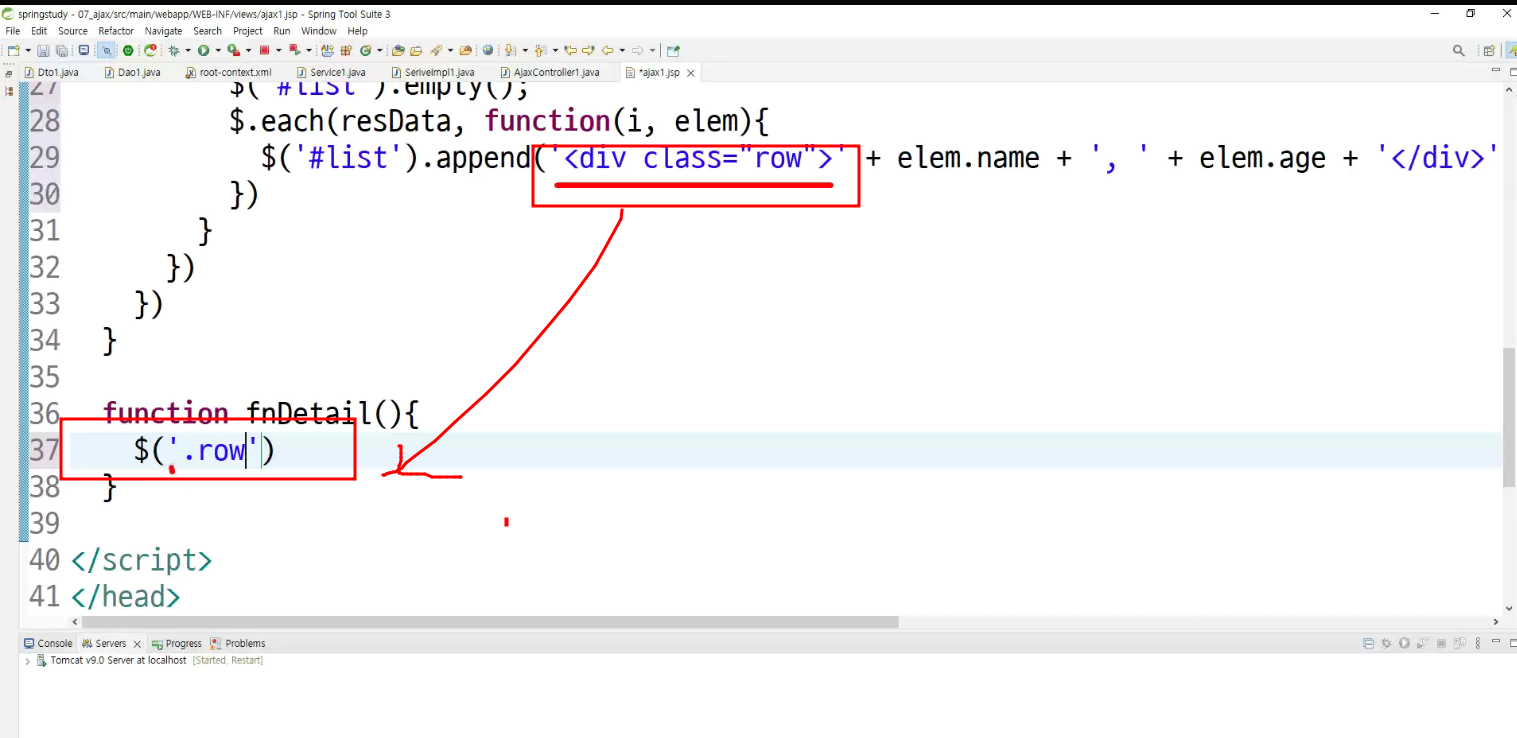1517x738 pixels.
Task: Start the server with the Servers view play icon
Action: (1404, 643)
